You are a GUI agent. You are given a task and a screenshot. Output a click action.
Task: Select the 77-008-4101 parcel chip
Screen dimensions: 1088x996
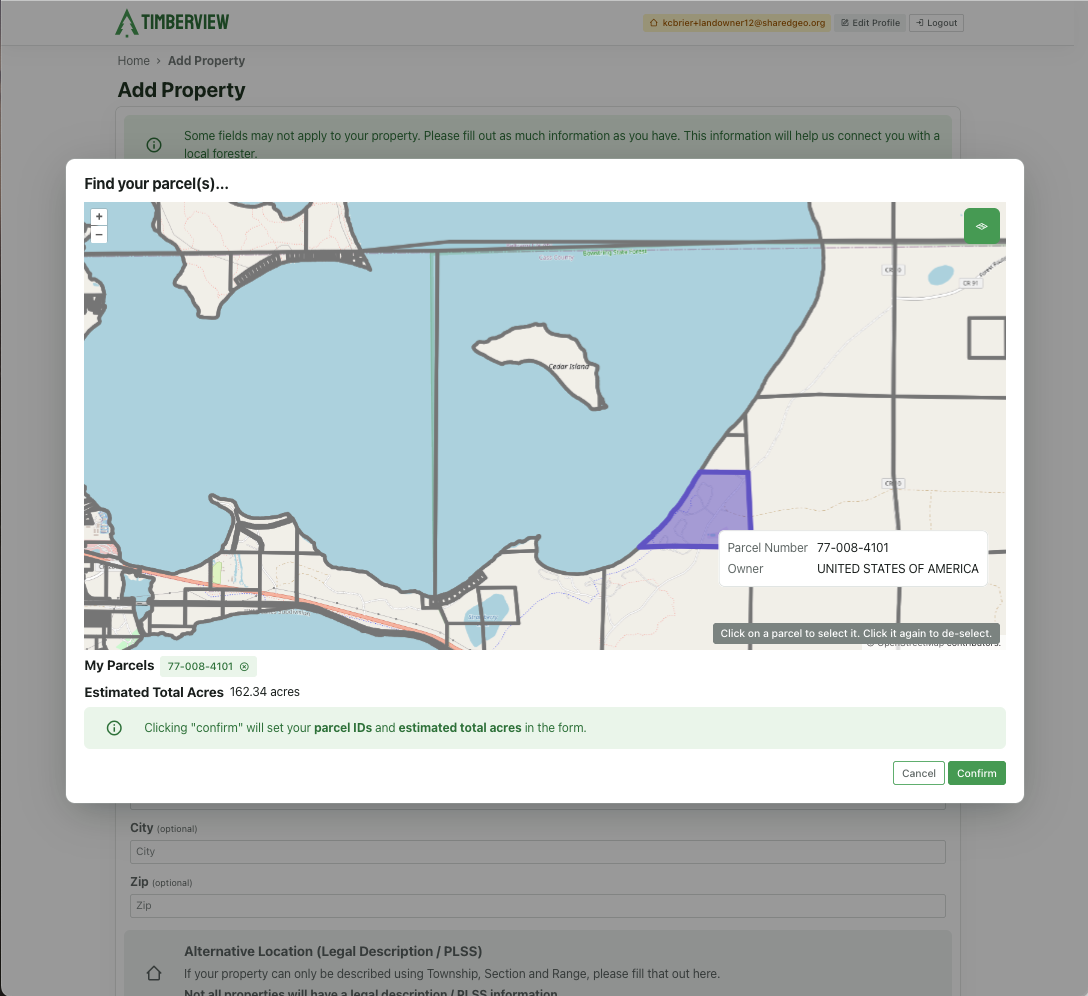click(208, 666)
